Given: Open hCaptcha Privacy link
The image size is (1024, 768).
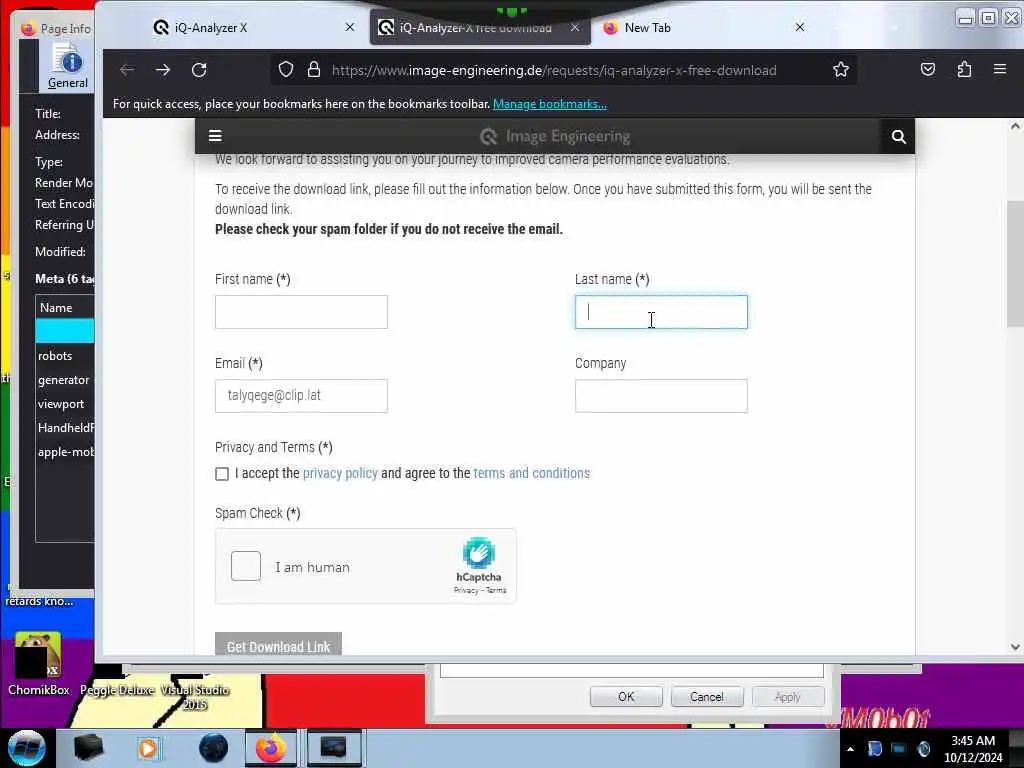Looking at the screenshot, I should tap(466, 590).
